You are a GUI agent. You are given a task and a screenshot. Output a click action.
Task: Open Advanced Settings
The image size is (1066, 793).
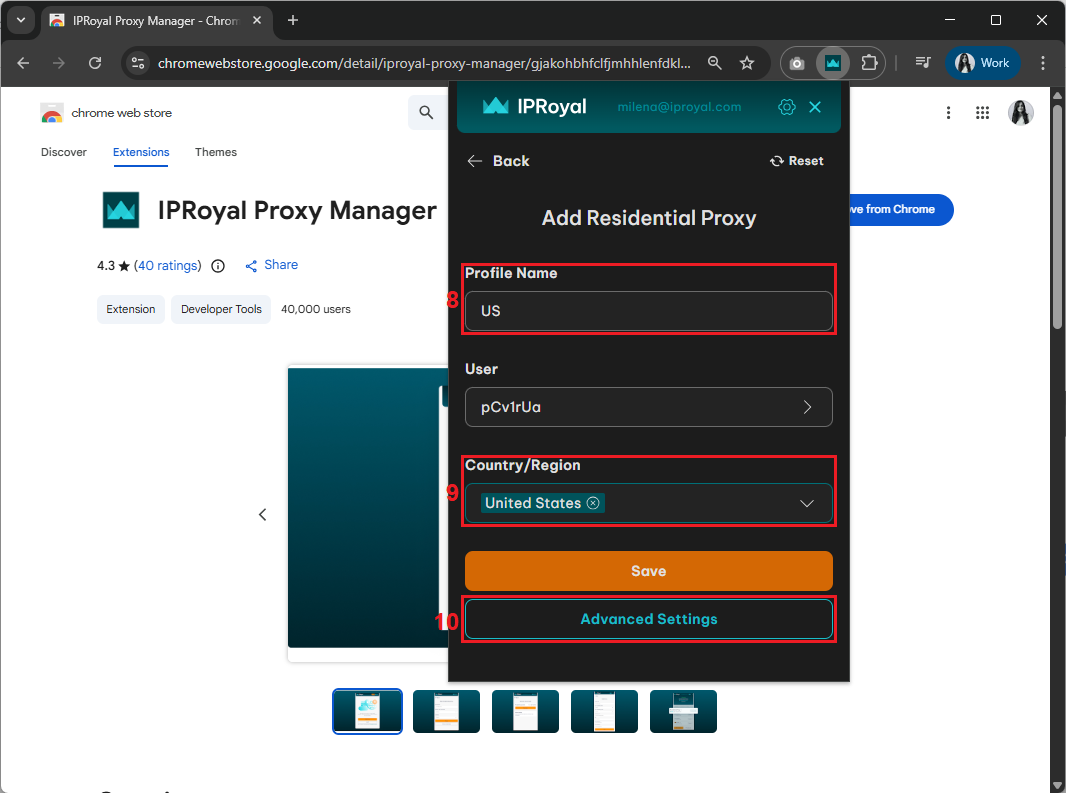[x=648, y=619]
